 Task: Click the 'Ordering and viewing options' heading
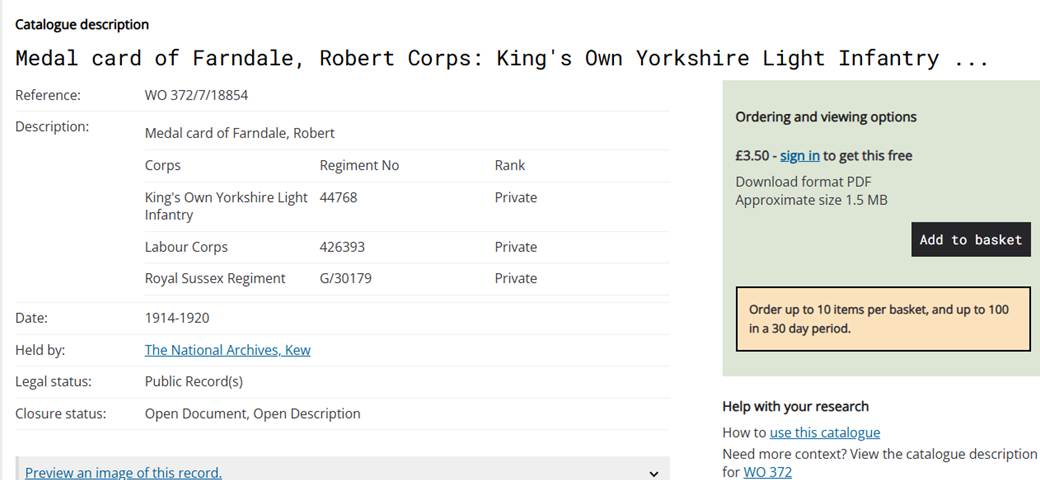[x=826, y=117]
